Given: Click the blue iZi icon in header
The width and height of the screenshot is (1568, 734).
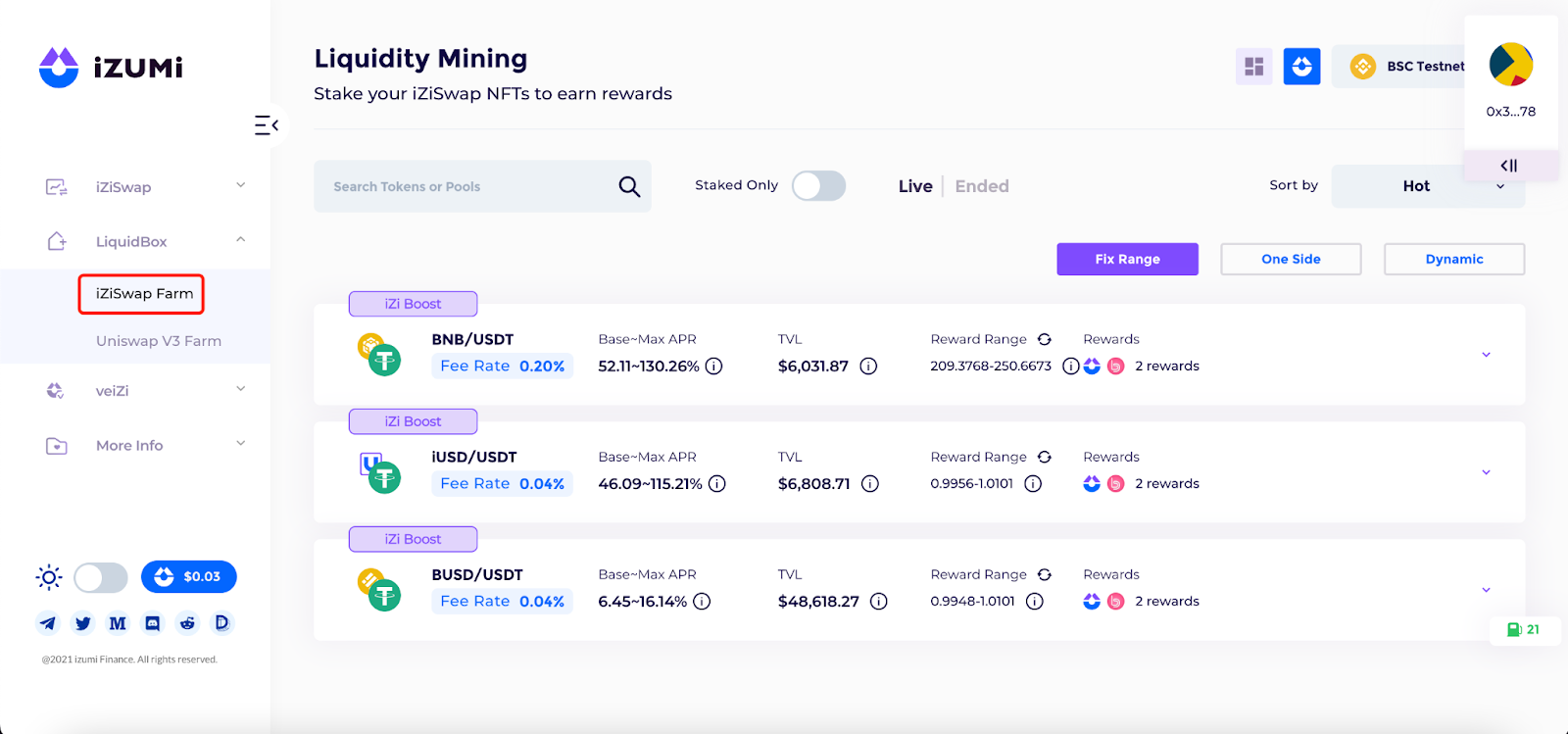Looking at the screenshot, I should [1302, 67].
